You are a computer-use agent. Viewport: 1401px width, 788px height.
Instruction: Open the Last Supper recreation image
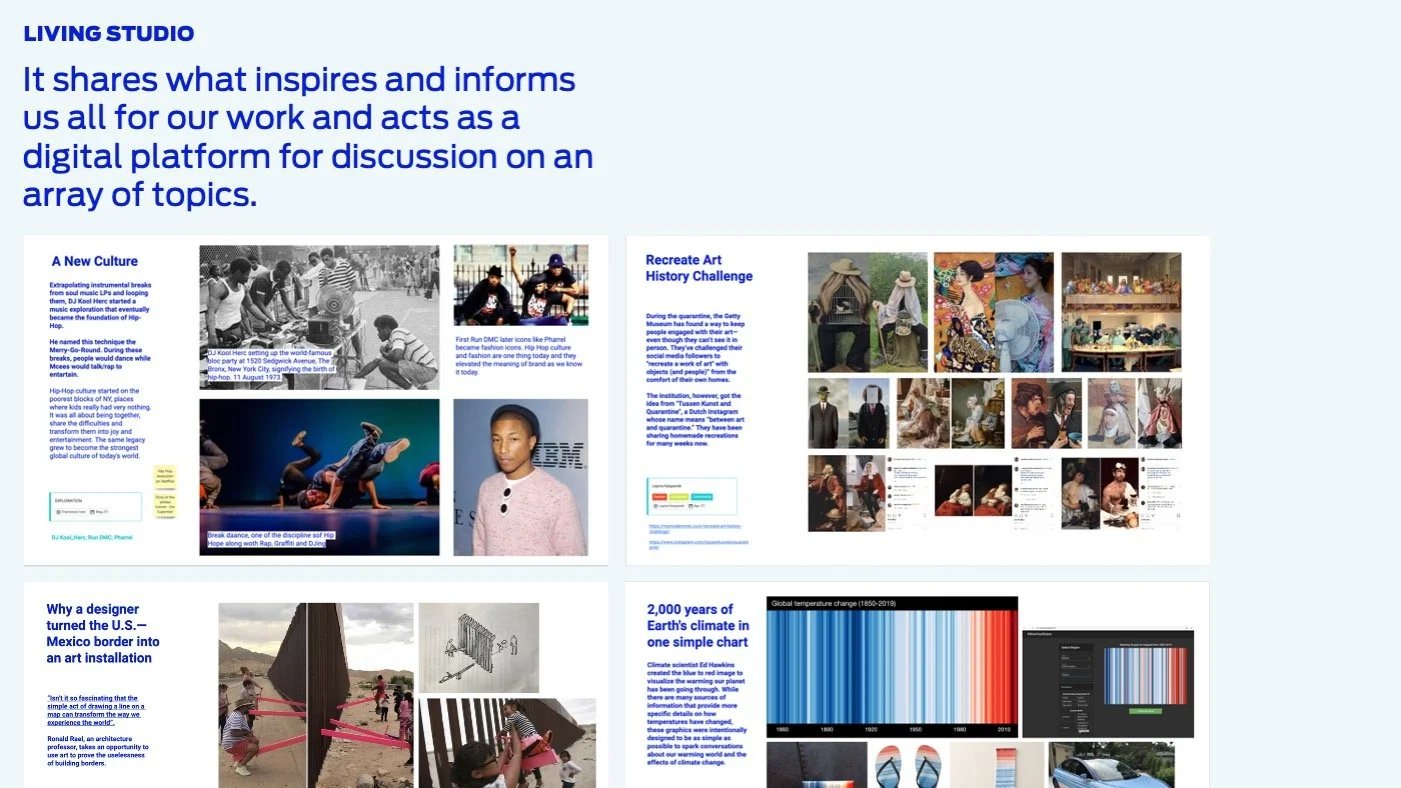click(x=1121, y=311)
